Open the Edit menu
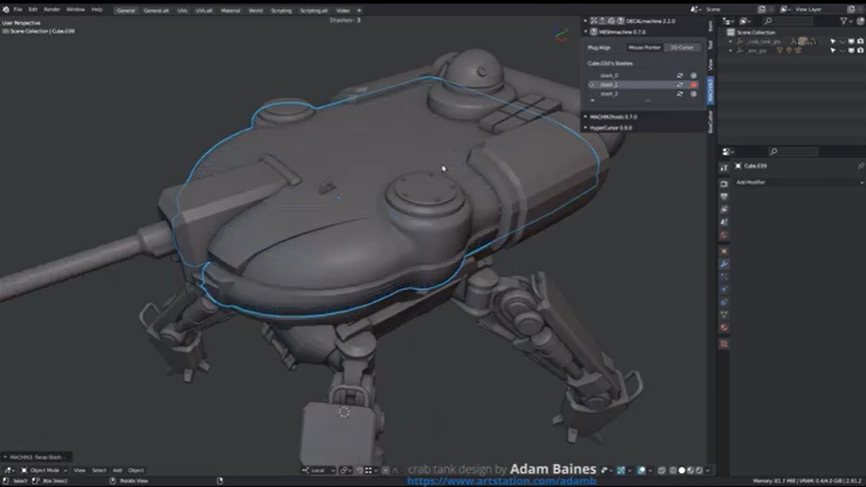The height and width of the screenshot is (487, 866). (33, 9)
